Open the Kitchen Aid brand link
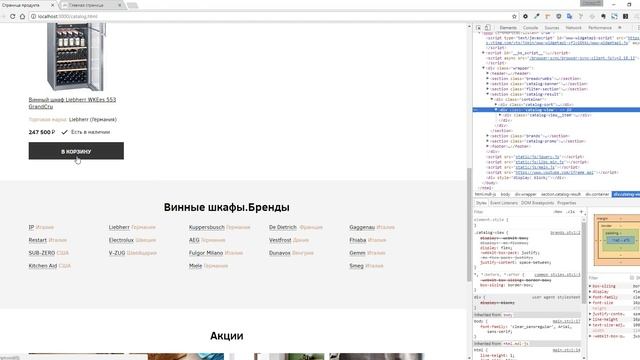The height and width of the screenshot is (360, 640). click(x=43, y=266)
